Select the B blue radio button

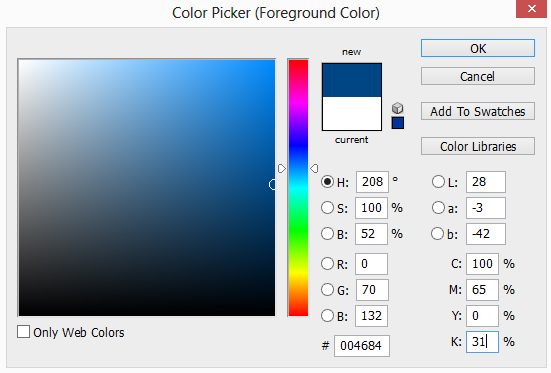coord(327,316)
